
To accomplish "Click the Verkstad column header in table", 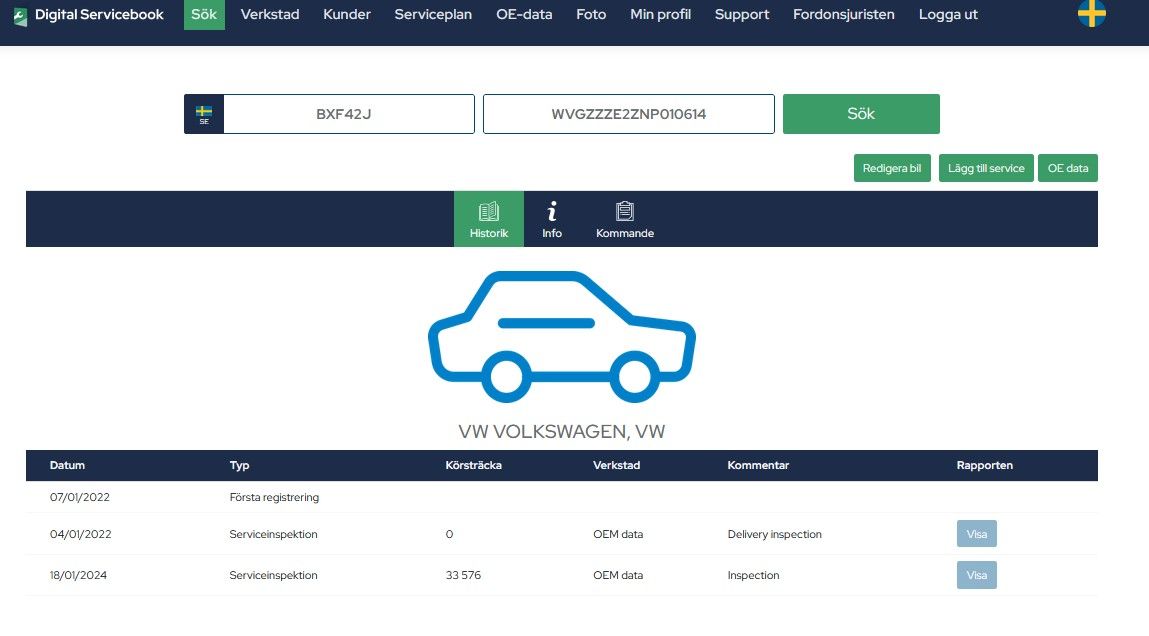I will click(616, 465).
